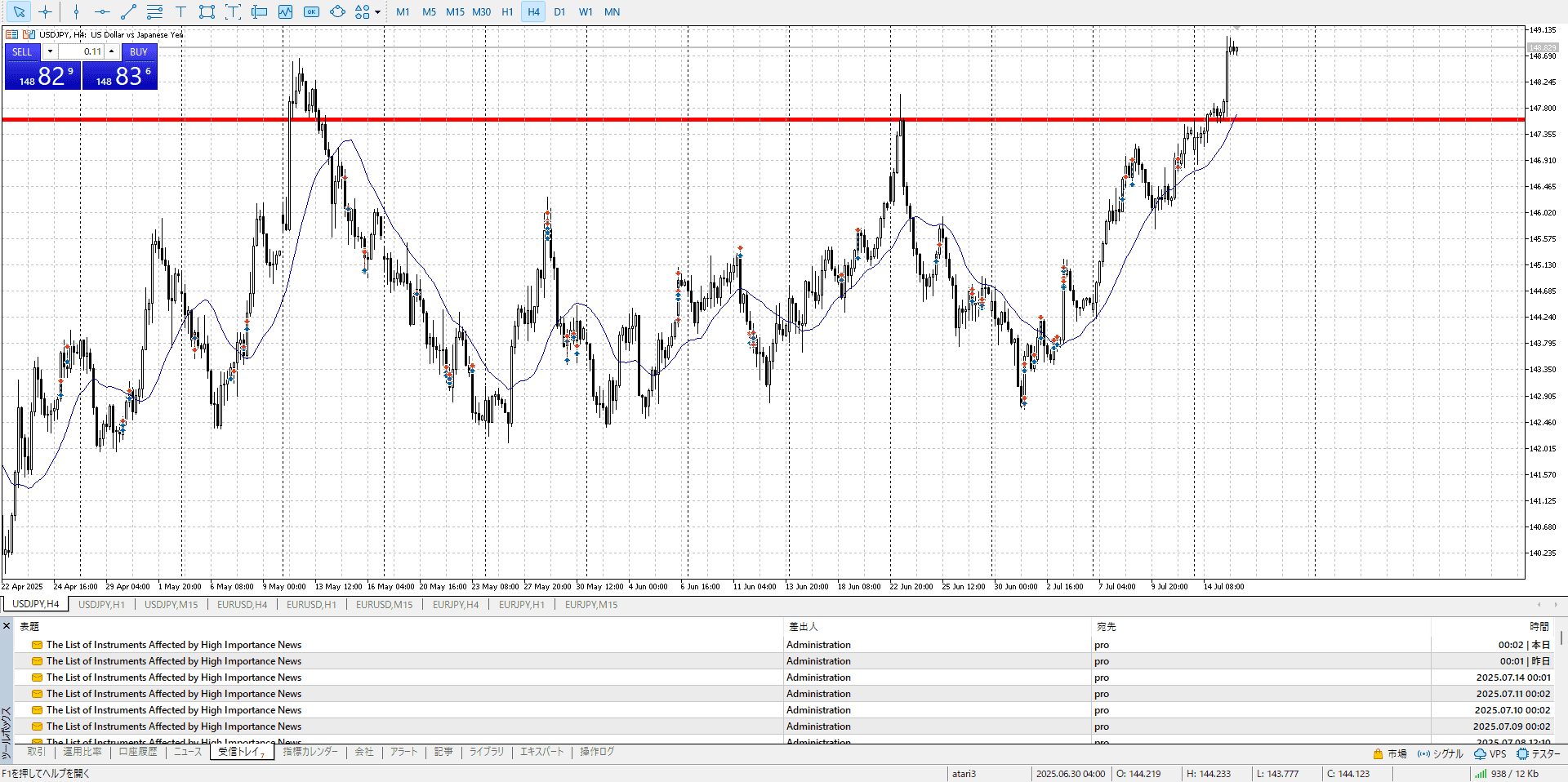Pick the vertical line drawing tool
Screen dimensions: 1568x782
click(x=76, y=12)
